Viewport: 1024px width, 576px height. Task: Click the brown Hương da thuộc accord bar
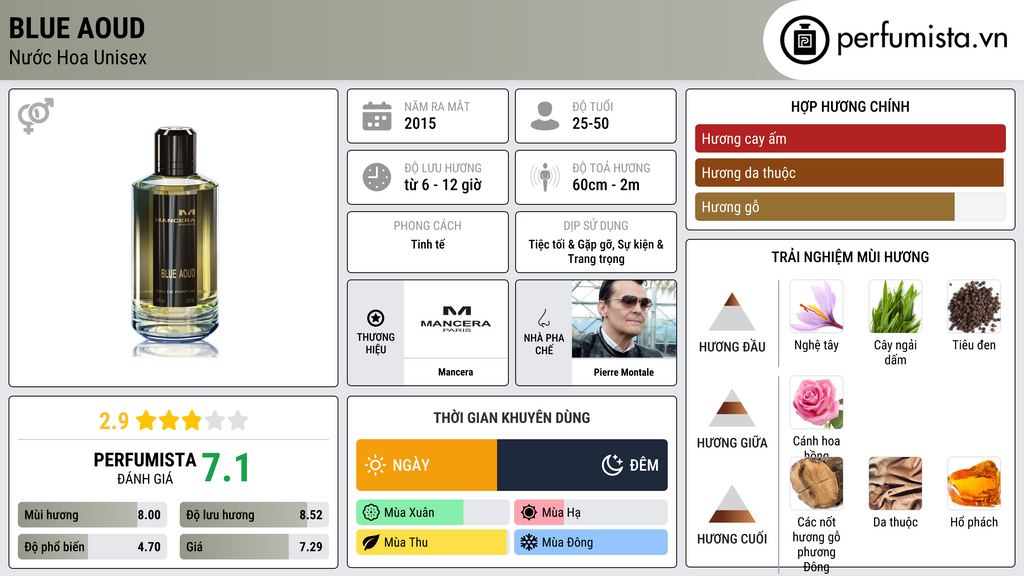click(849, 172)
